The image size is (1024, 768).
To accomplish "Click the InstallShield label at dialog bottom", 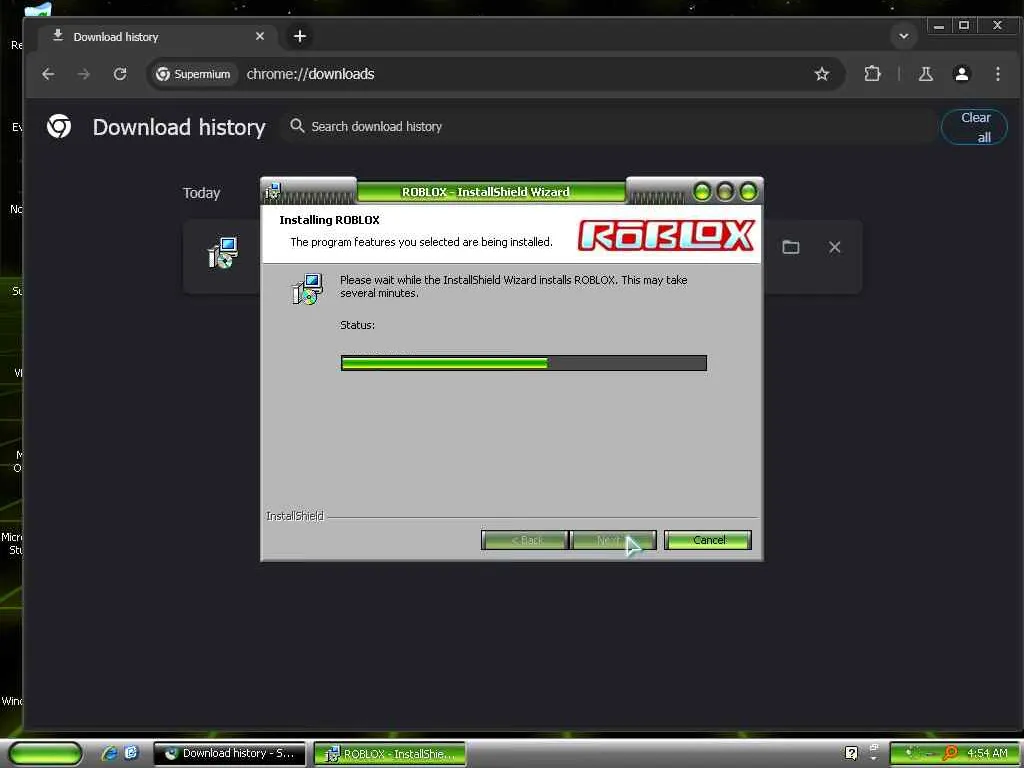I will [x=295, y=516].
